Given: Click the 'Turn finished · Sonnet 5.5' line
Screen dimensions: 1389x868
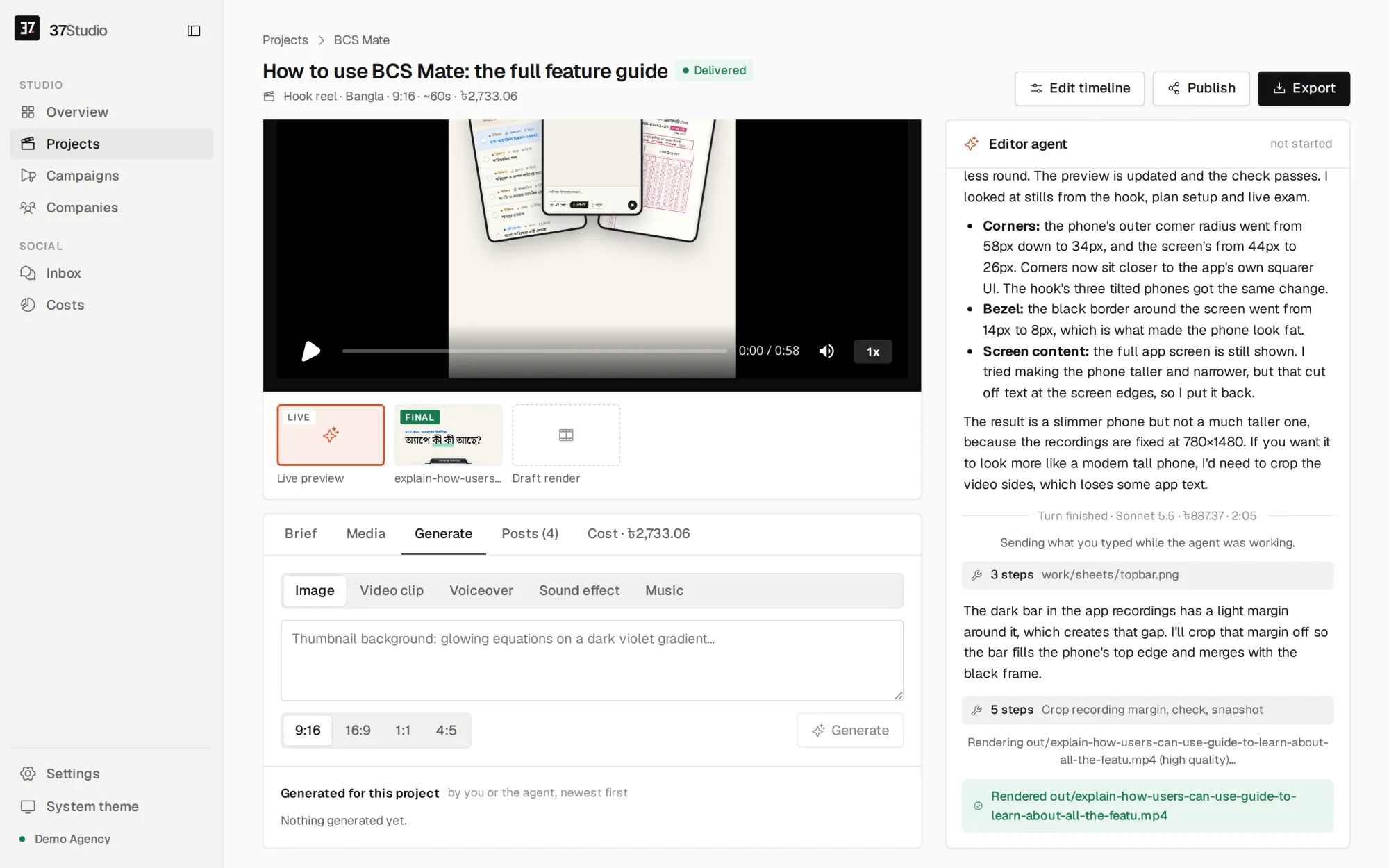Looking at the screenshot, I should tap(1147, 516).
